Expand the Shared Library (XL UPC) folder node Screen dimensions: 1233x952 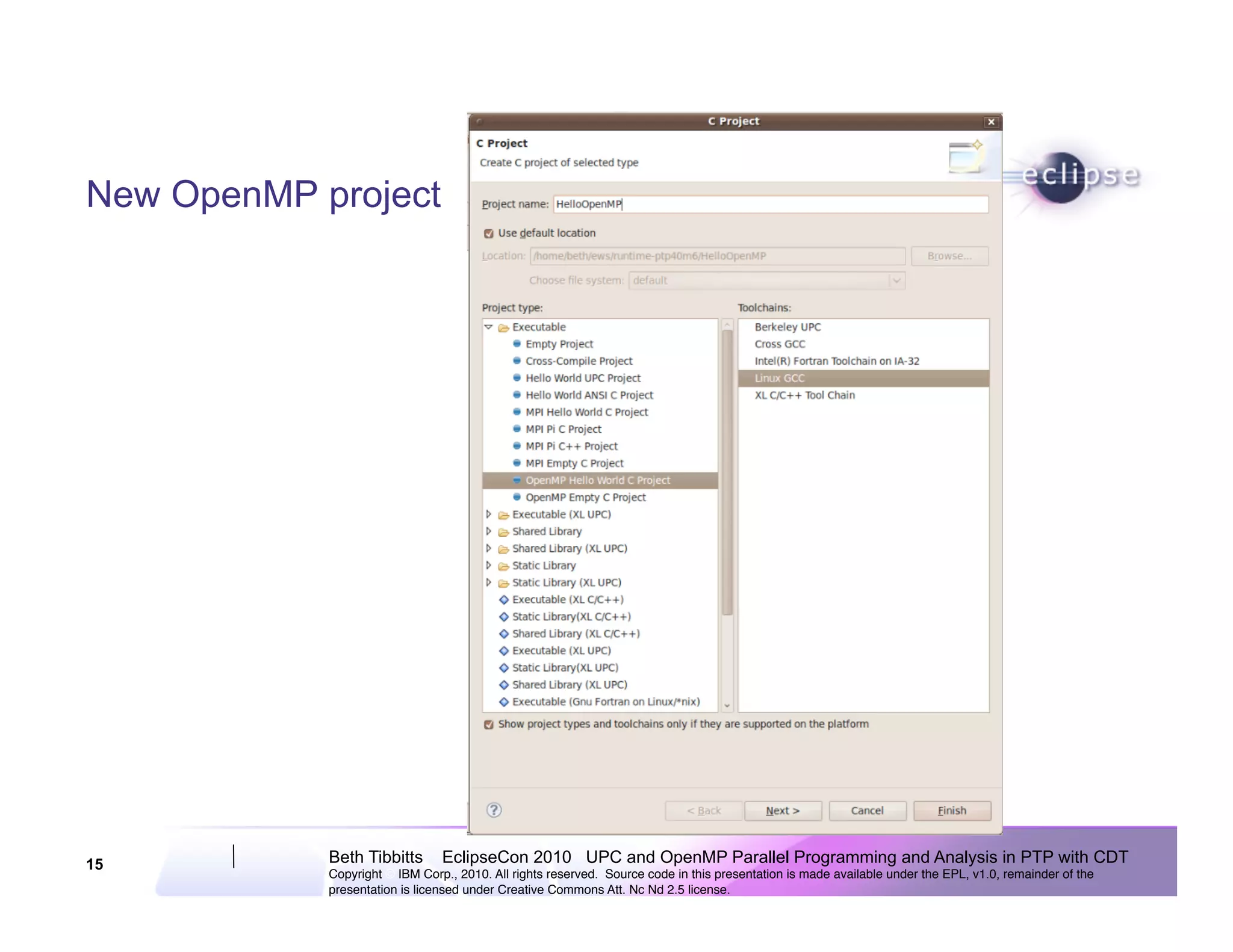pos(488,549)
